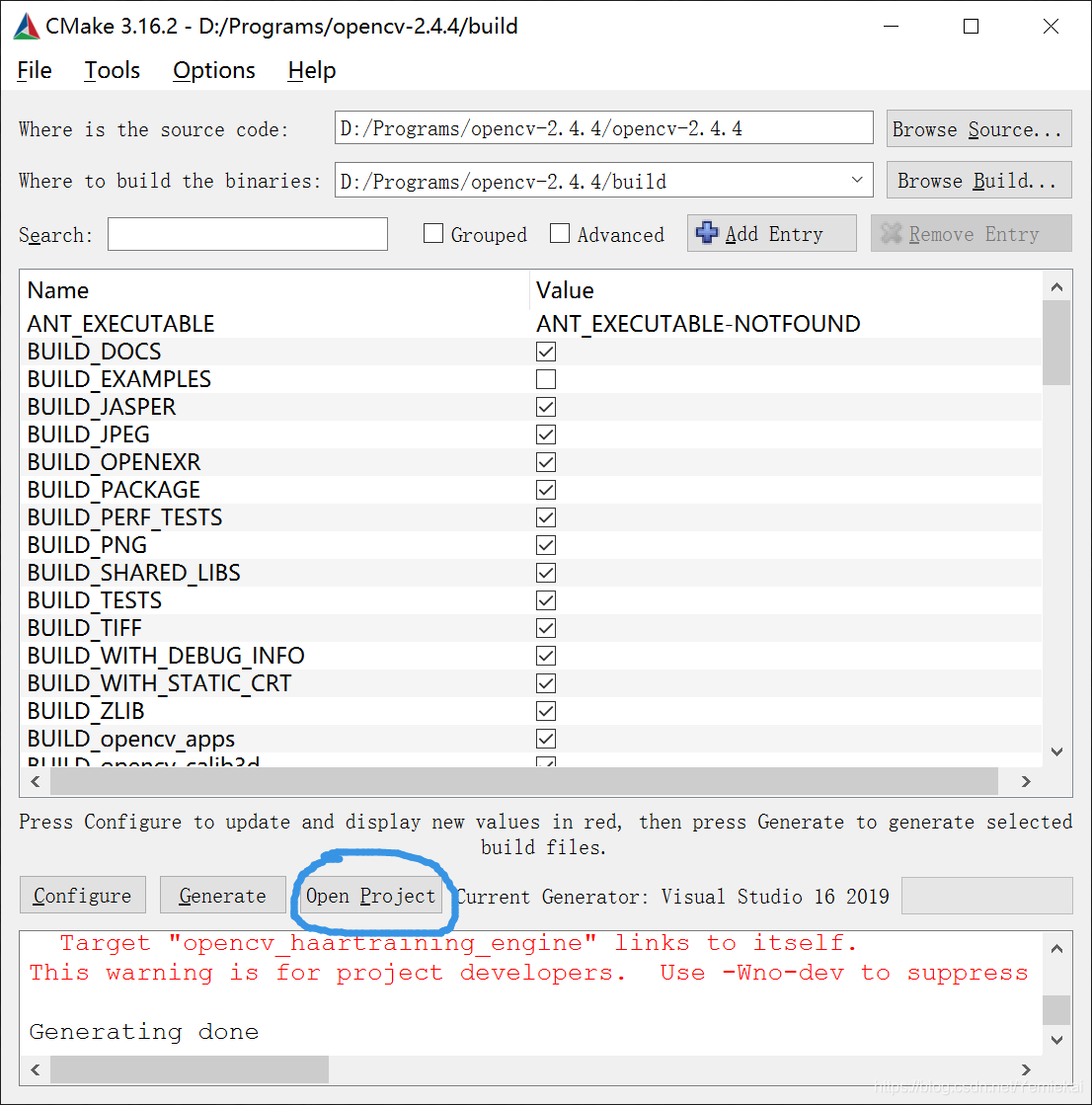Viewport: 1092px width, 1105px height.
Task: Select the BUILD_SHARED_LIBS entry name
Action: coord(134,573)
